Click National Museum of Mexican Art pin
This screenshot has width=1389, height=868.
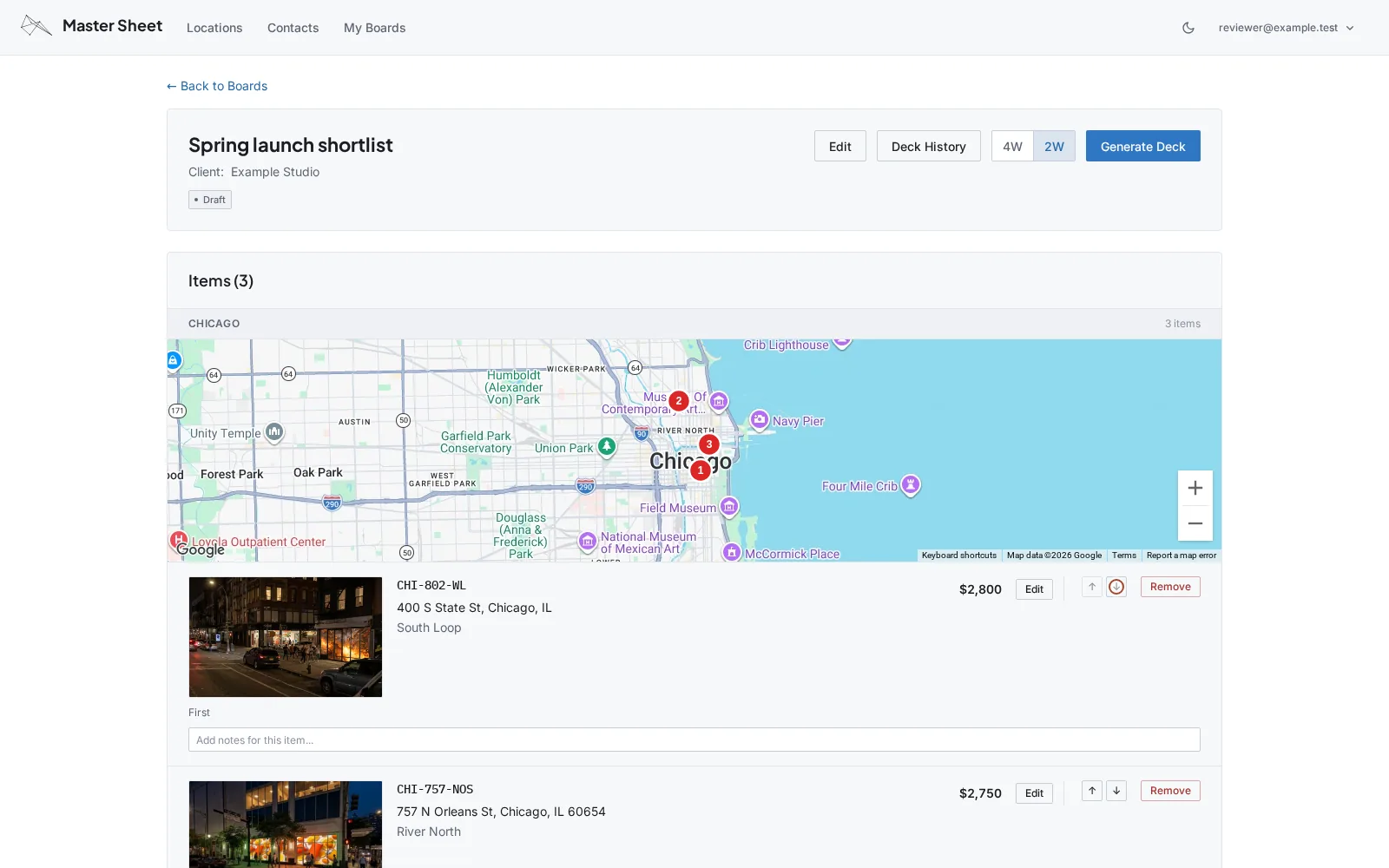tap(588, 542)
